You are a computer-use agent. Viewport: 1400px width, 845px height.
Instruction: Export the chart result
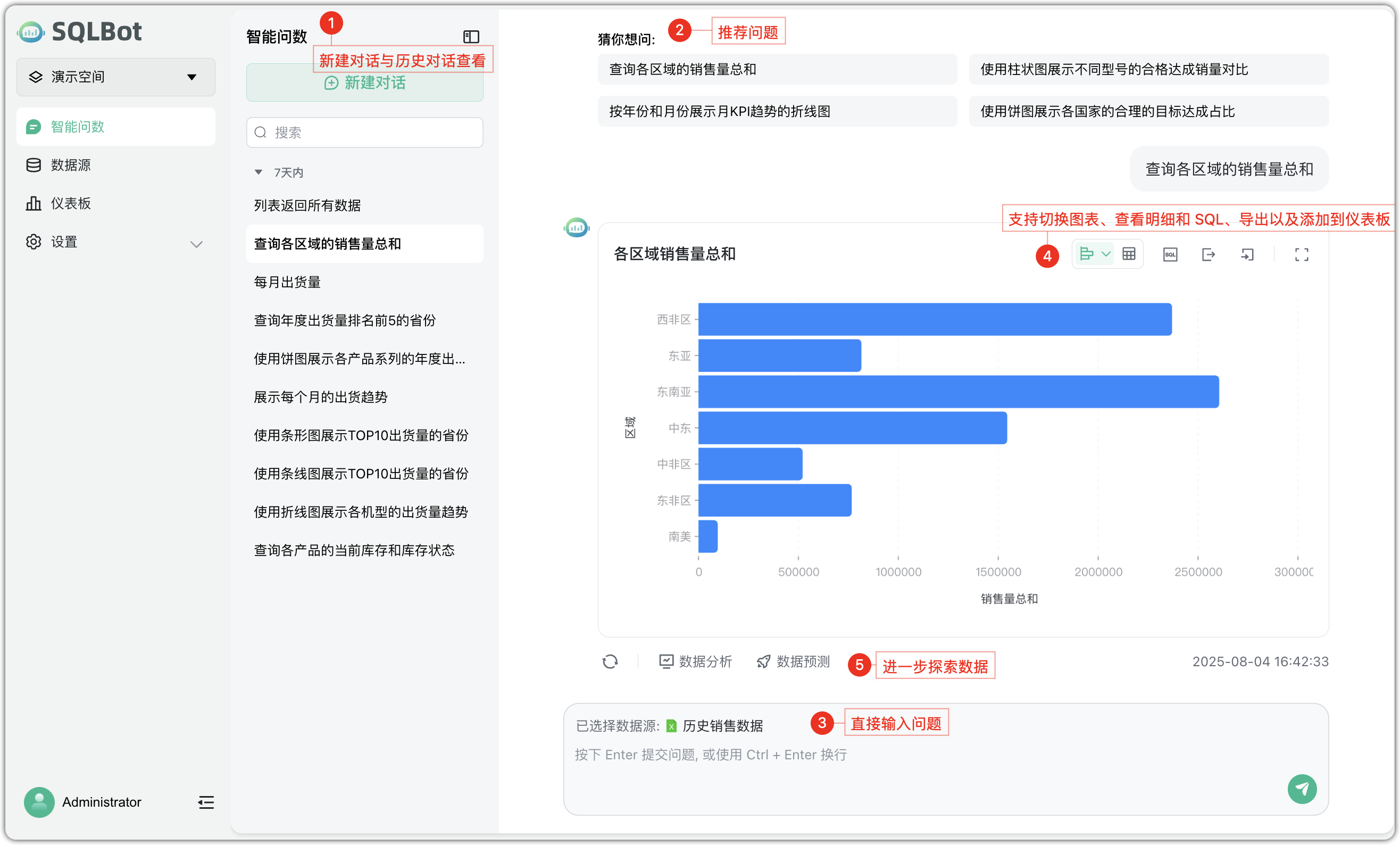point(1209,254)
